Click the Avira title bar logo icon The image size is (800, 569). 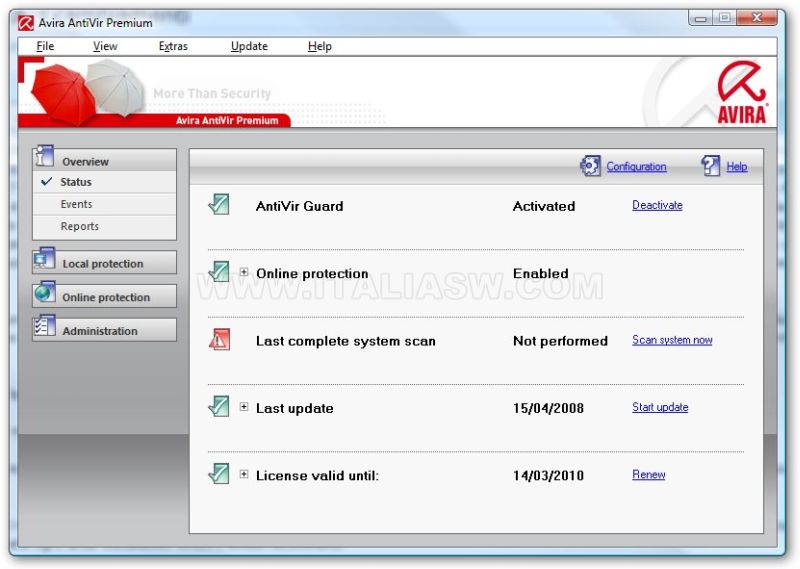pyautogui.click(x=26, y=23)
